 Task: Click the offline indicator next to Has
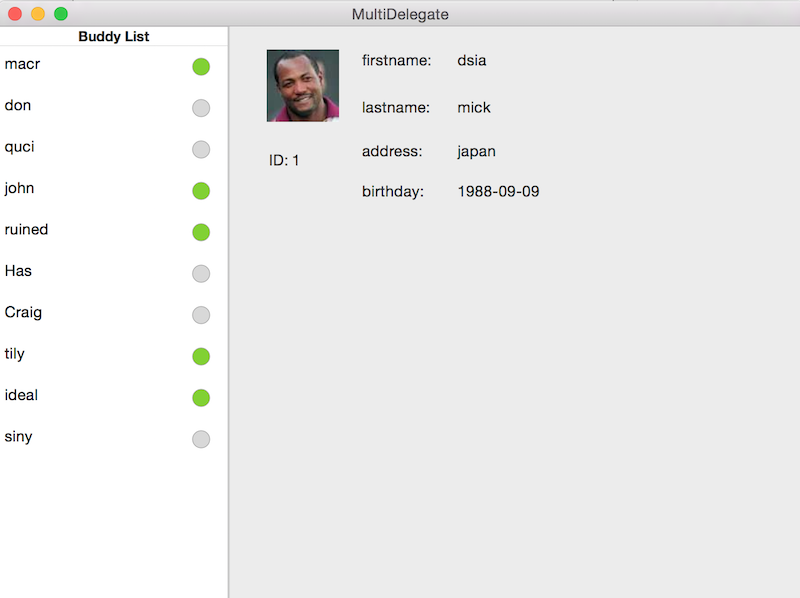(201, 273)
